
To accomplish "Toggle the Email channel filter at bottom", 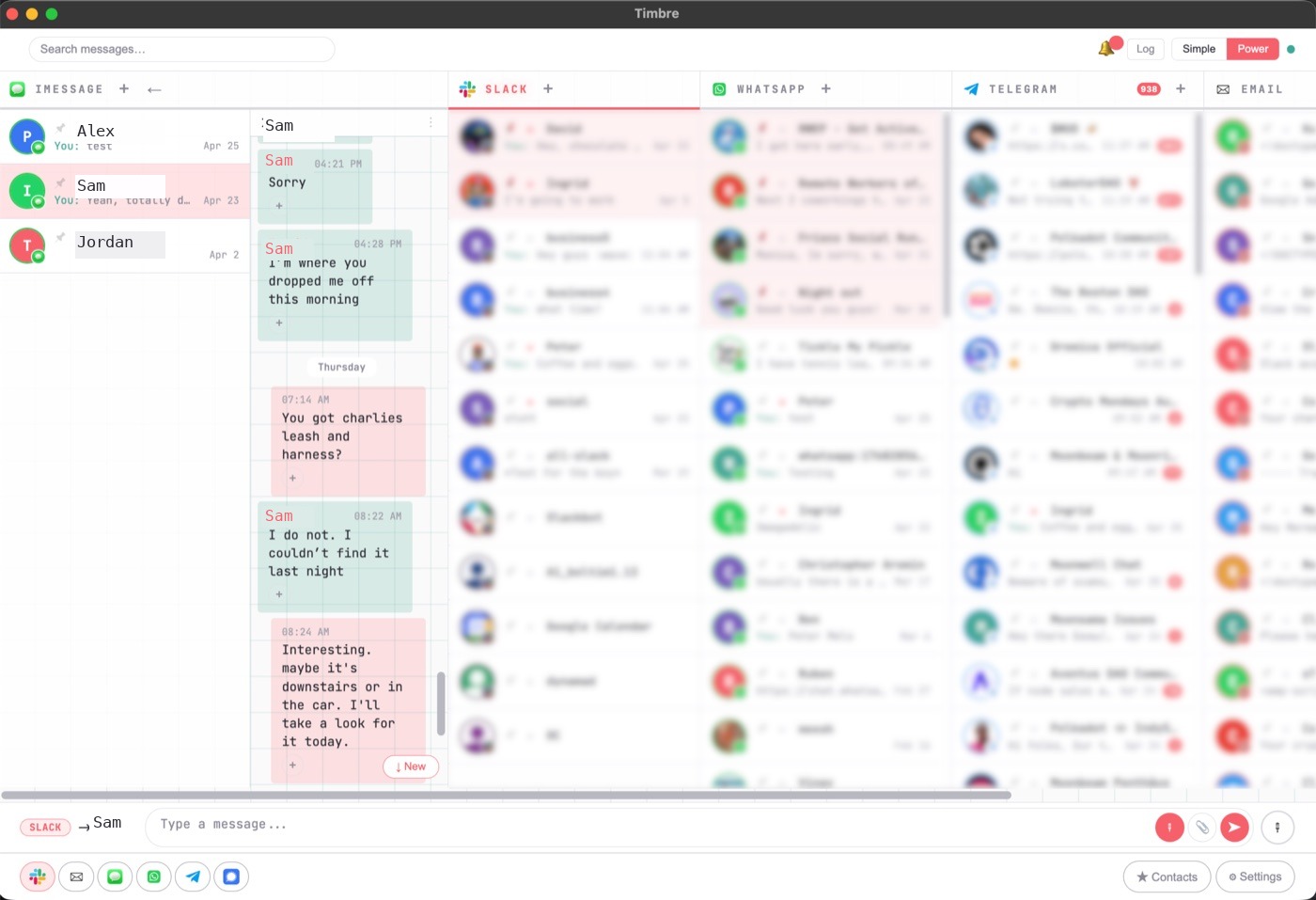I will [76, 876].
